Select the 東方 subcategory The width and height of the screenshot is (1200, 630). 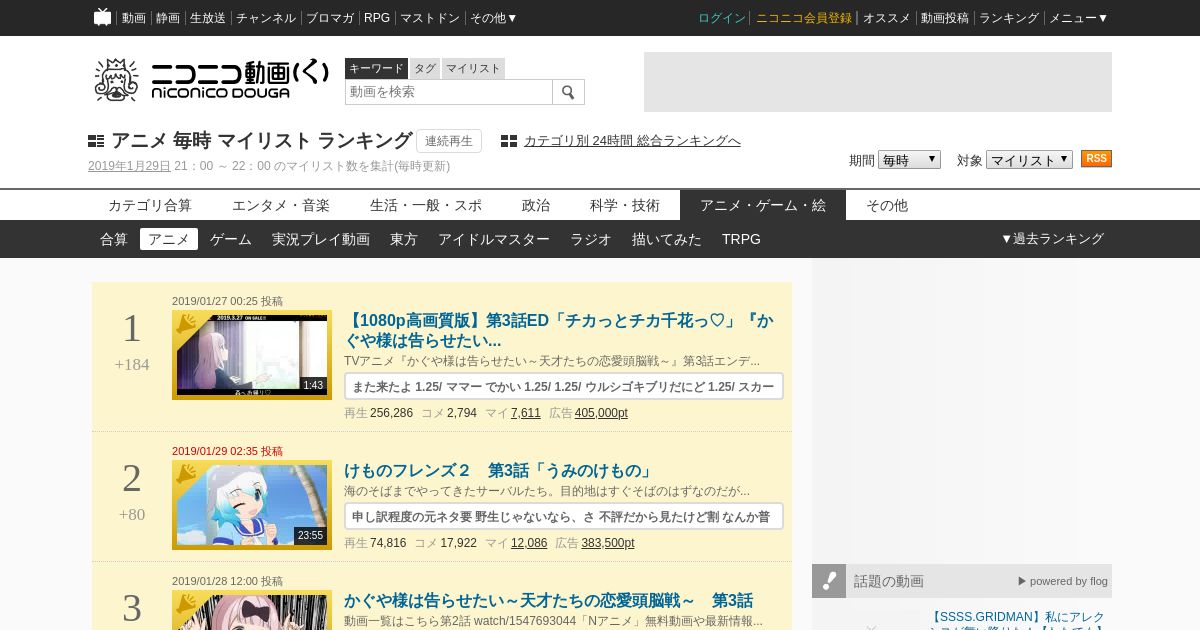pos(404,239)
